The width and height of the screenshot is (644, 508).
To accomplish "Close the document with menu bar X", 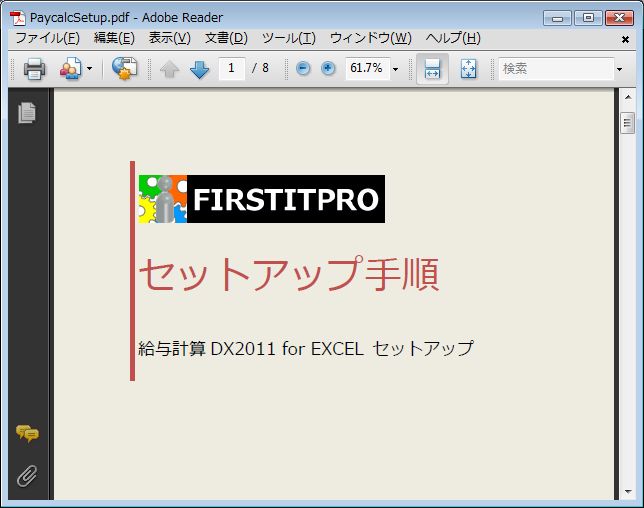I will (x=625, y=39).
